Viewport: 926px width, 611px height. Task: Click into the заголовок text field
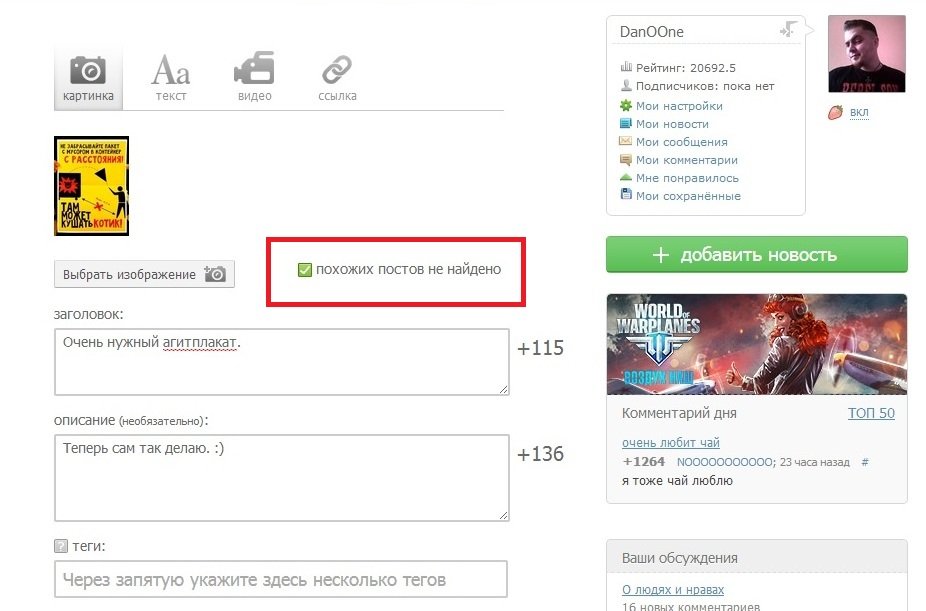tap(281, 362)
